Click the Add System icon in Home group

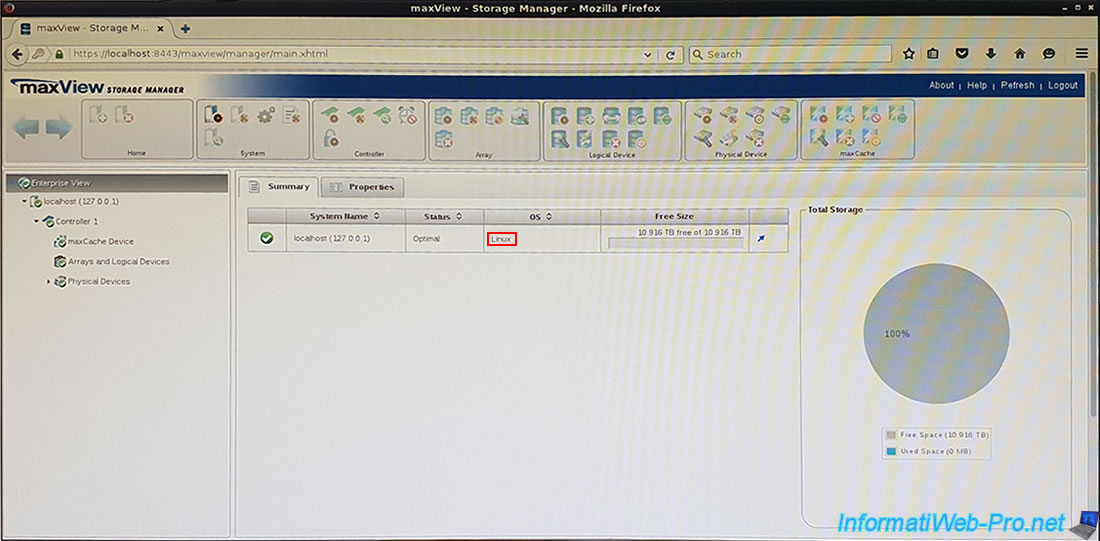[99, 116]
